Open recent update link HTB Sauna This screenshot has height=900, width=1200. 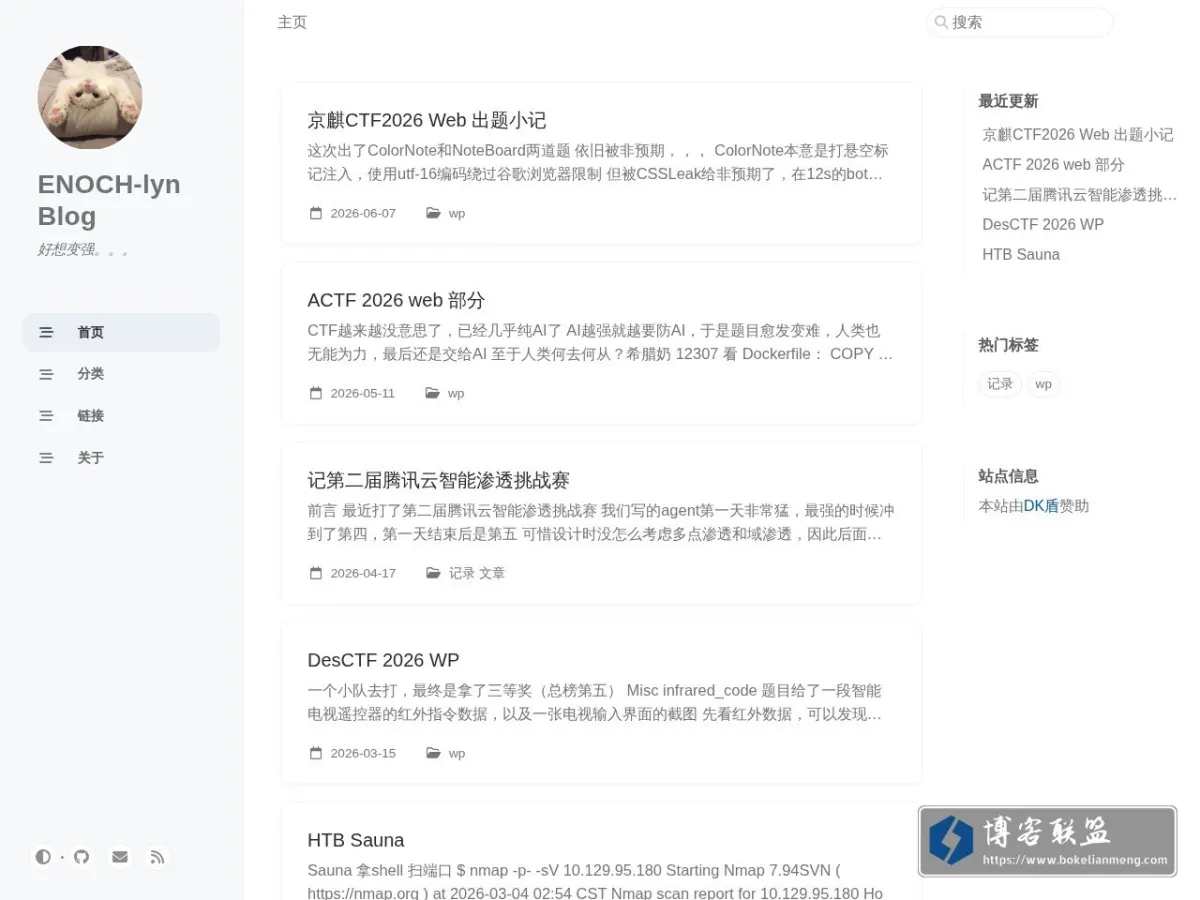tap(1021, 254)
